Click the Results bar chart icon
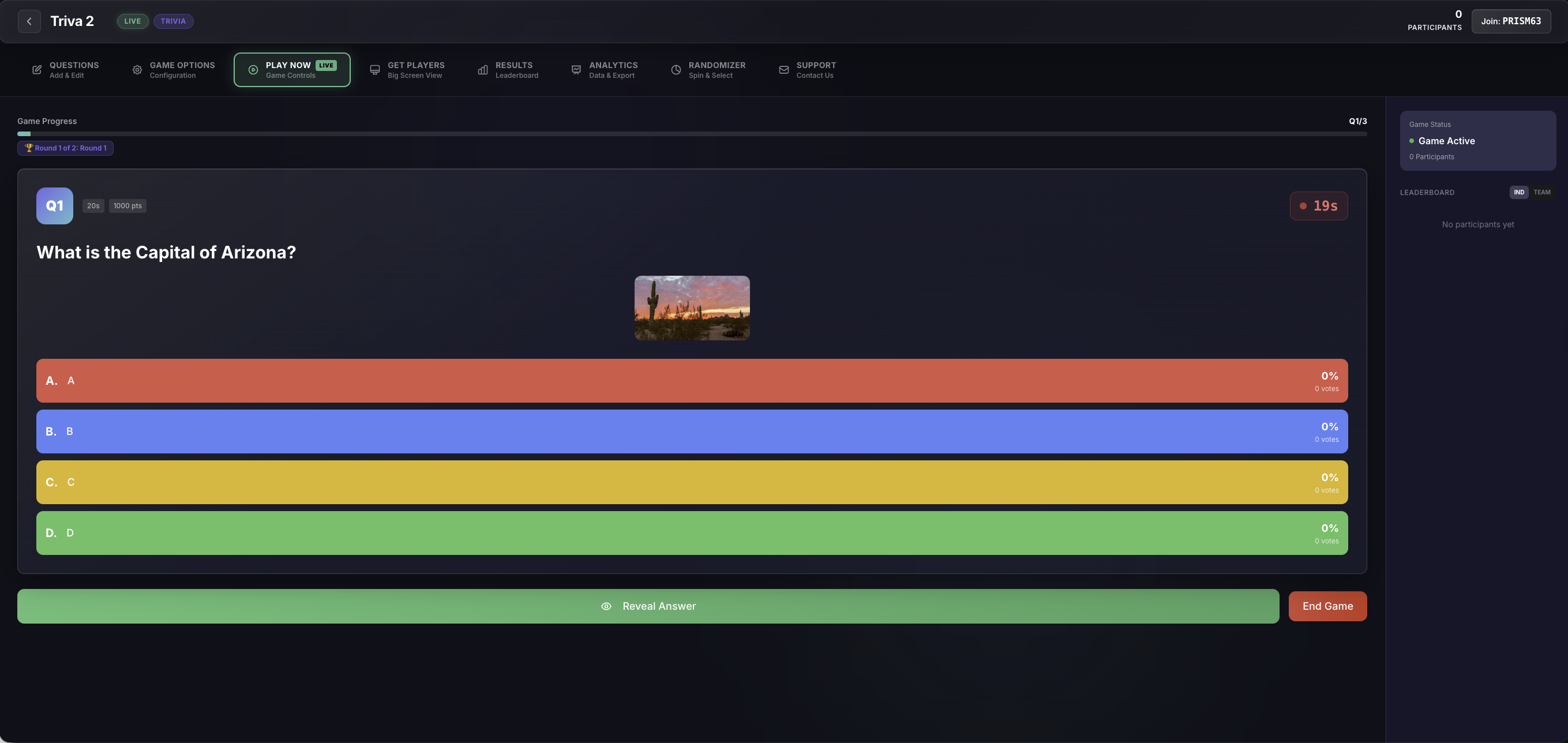The height and width of the screenshot is (743, 1568). tap(483, 70)
